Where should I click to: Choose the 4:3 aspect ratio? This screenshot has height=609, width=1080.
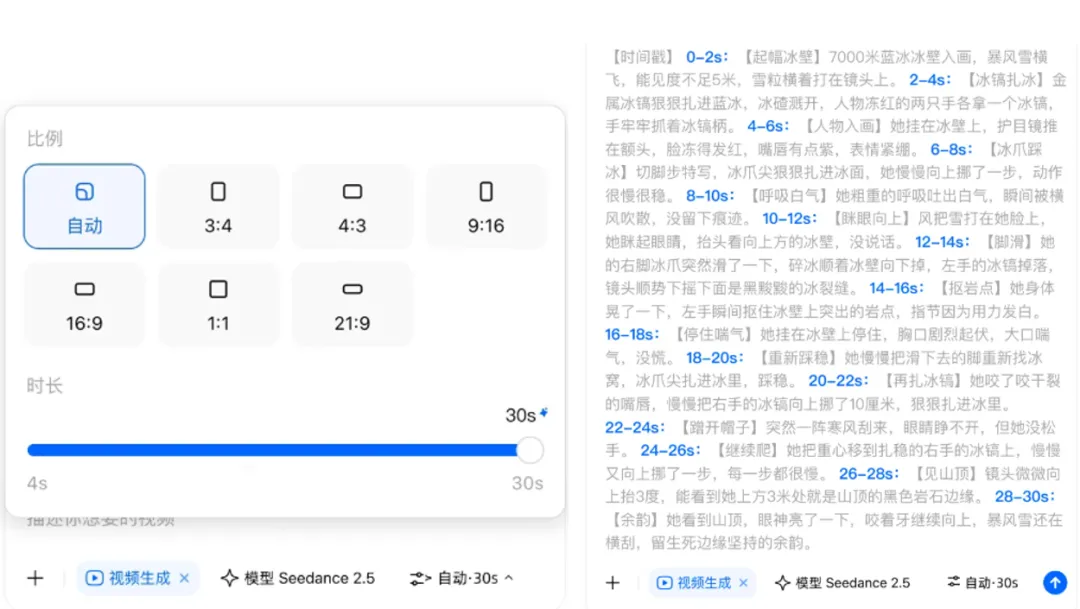tap(352, 206)
